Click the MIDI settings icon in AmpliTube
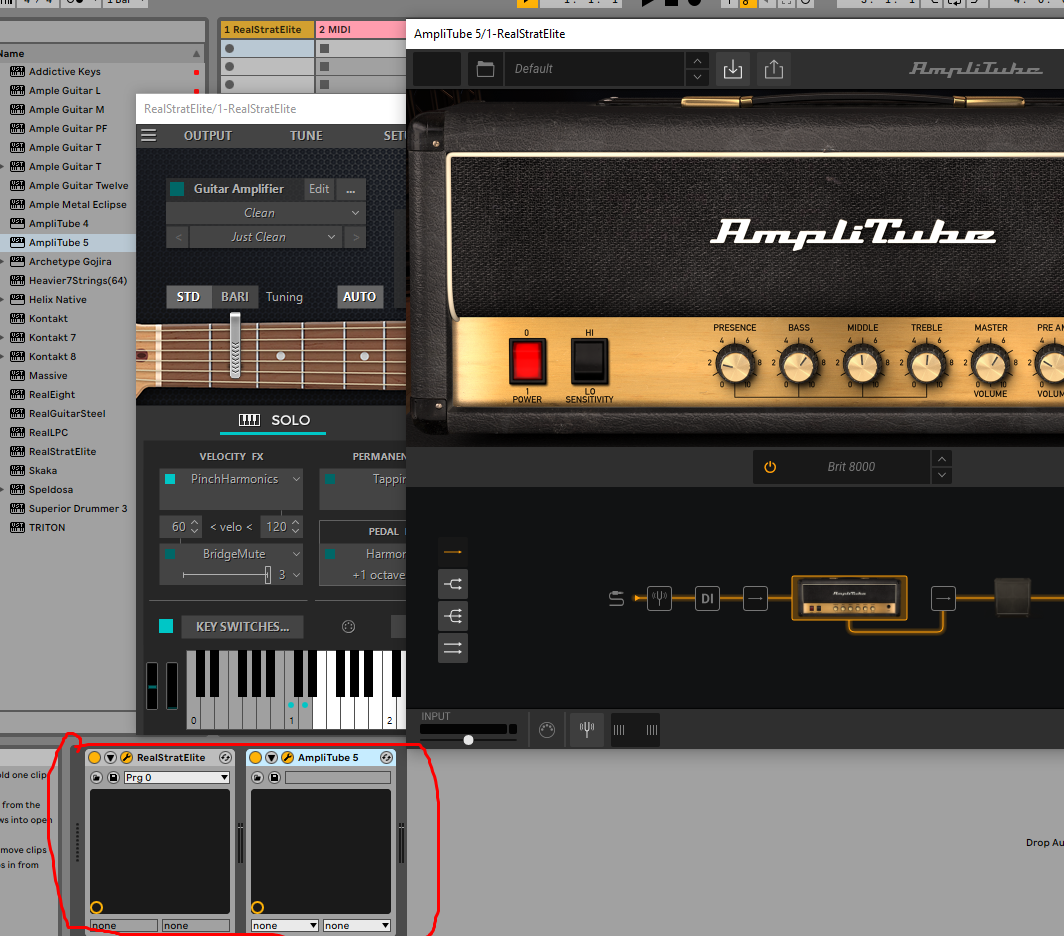The width and height of the screenshot is (1064, 936). [547, 730]
